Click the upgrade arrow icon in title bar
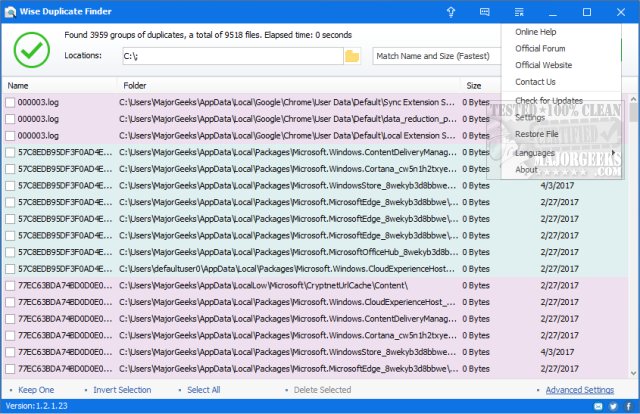The height and width of the screenshot is (414, 640). pyautogui.click(x=451, y=12)
